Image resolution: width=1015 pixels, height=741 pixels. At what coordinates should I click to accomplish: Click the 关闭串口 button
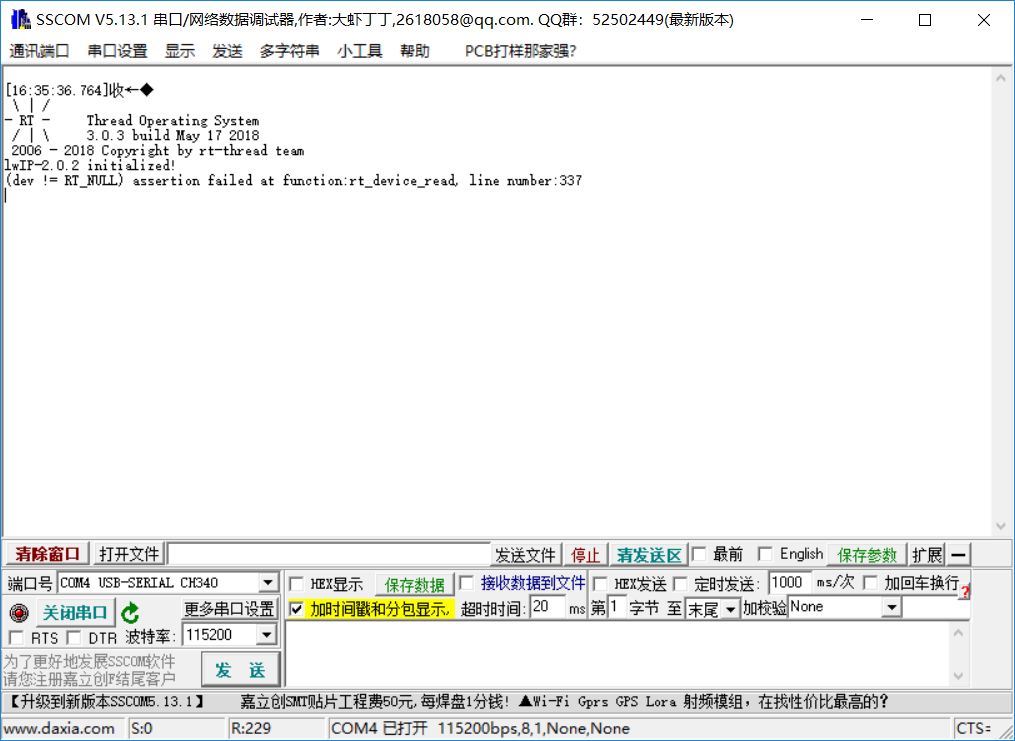pos(74,612)
